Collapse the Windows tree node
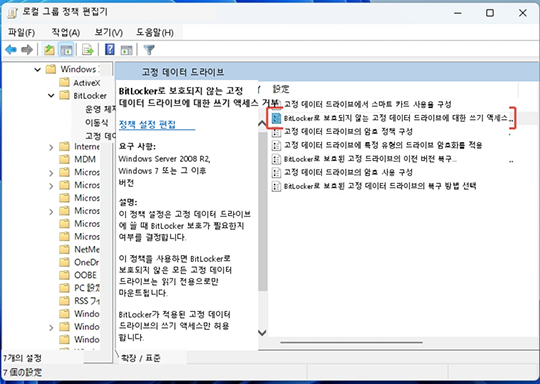Viewport: 540px width, 384px height. point(38,70)
